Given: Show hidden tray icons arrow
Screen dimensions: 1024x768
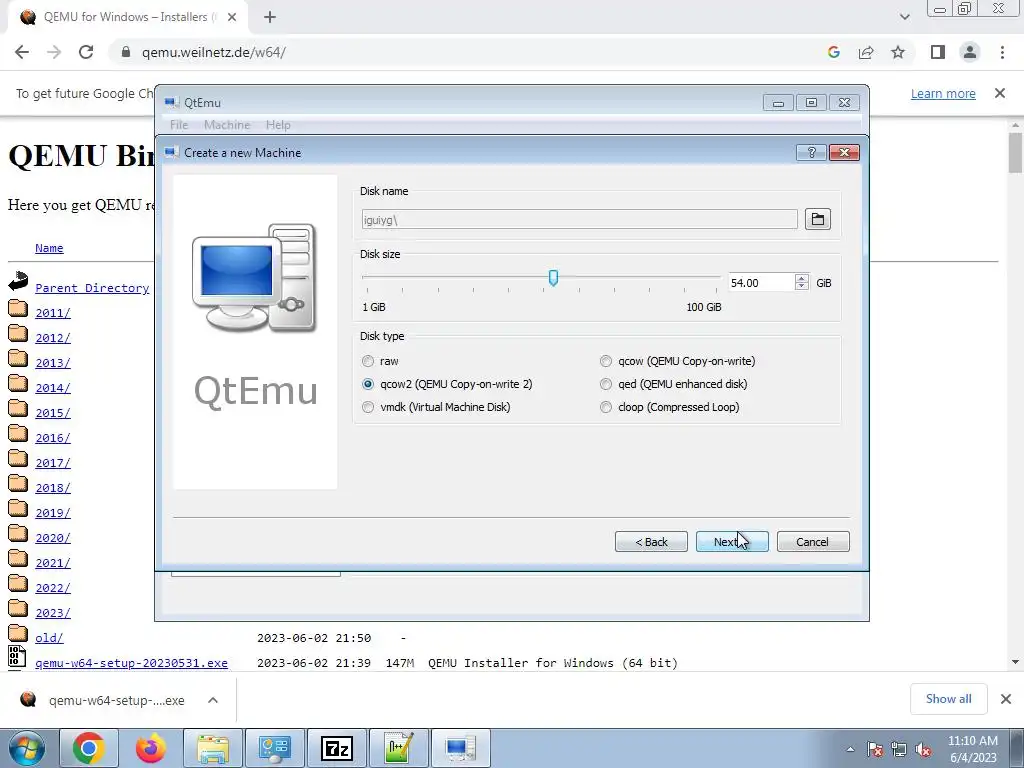Looking at the screenshot, I should pos(850,750).
